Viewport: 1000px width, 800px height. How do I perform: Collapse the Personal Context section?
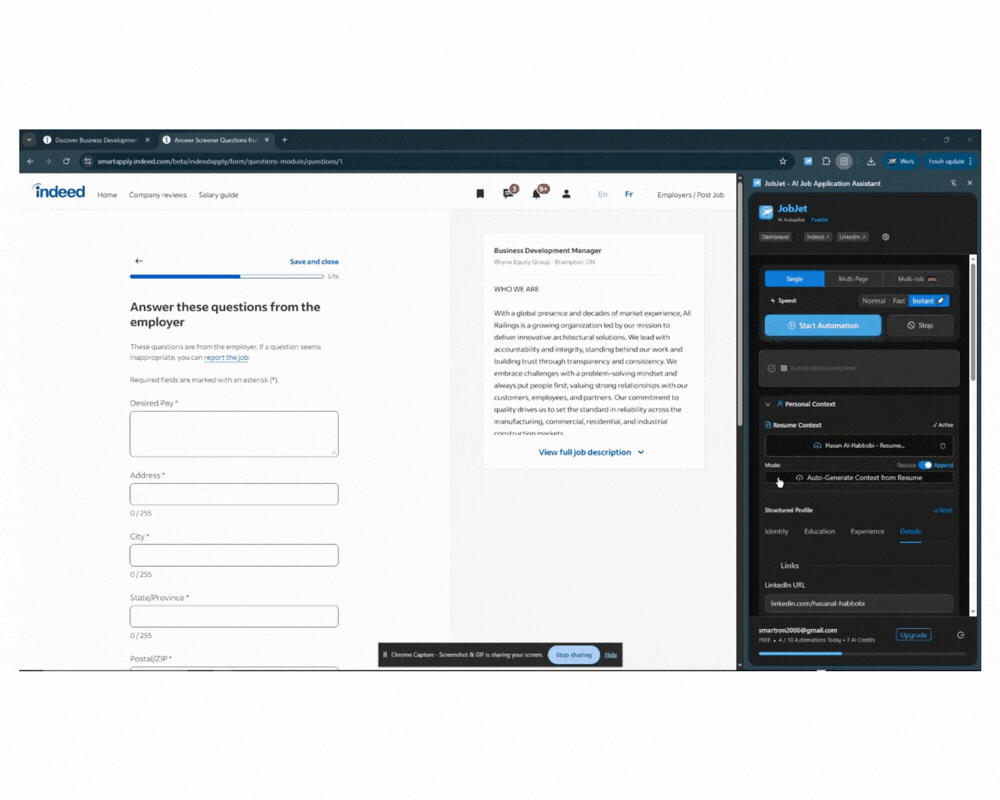[768, 404]
